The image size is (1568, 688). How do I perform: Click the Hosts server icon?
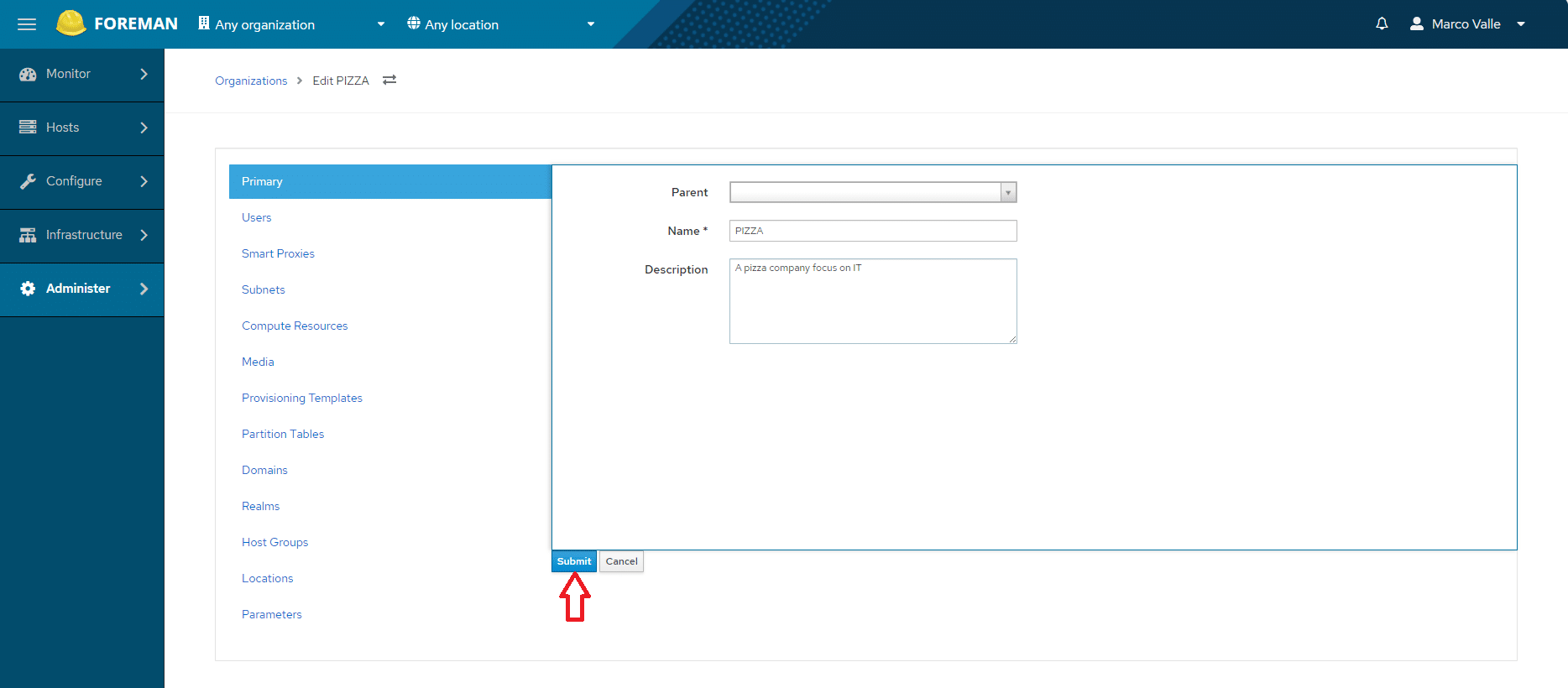click(28, 128)
